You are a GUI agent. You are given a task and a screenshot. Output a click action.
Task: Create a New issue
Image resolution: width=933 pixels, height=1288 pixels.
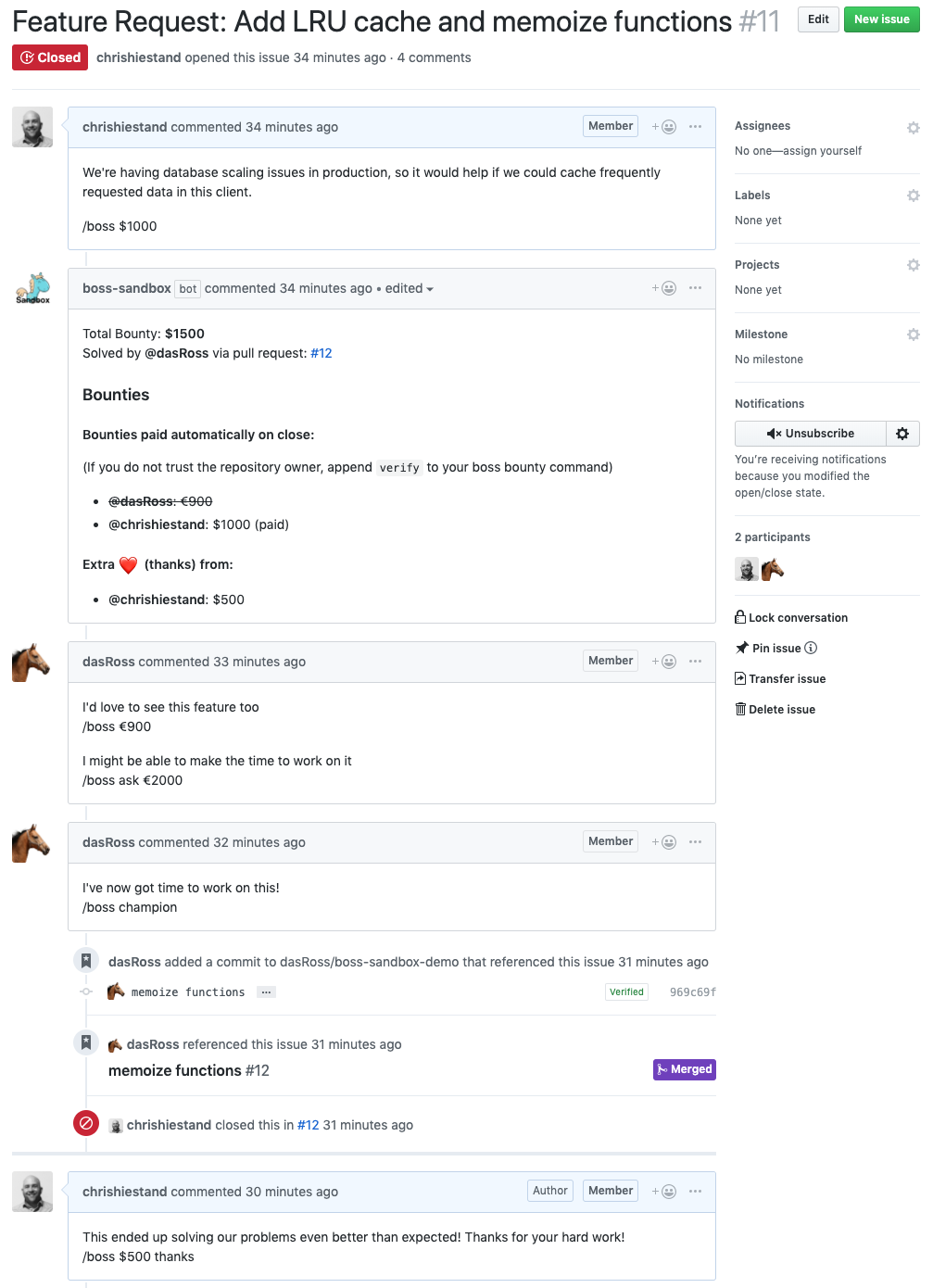click(x=881, y=19)
